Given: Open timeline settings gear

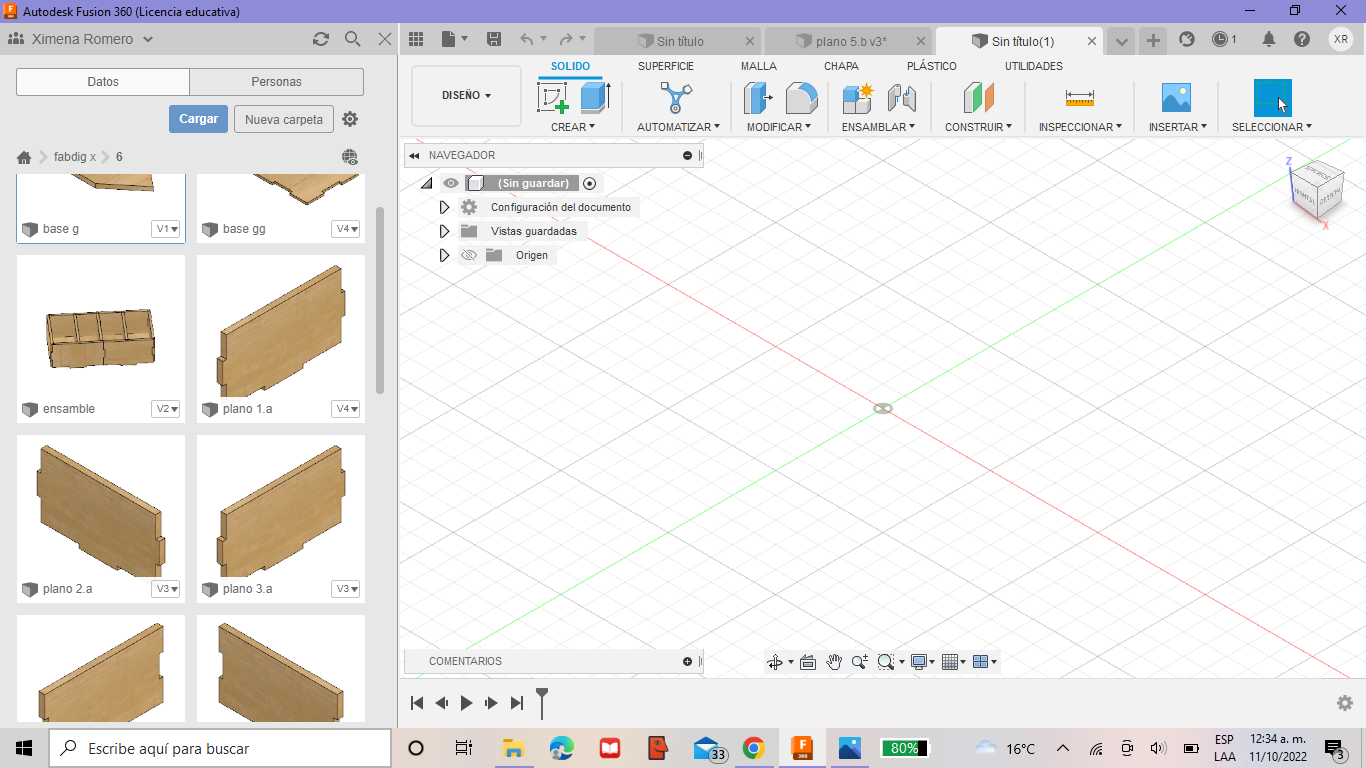Looking at the screenshot, I should [1345, 703].
